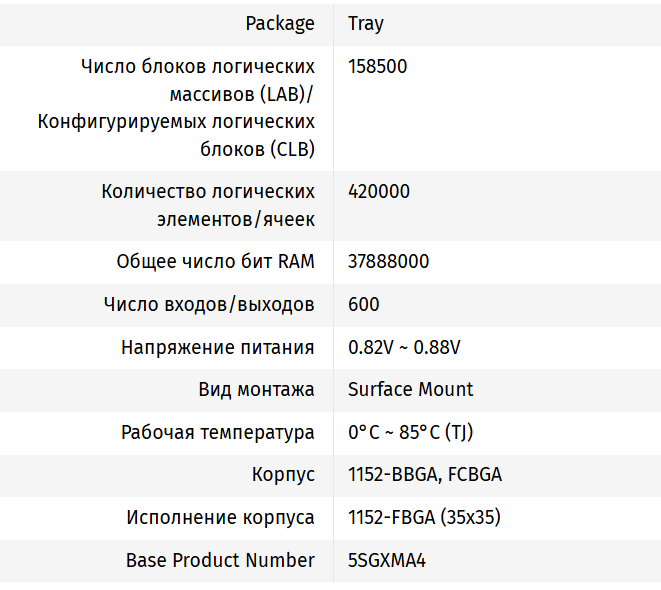Image resolution: width=661 pixels, height=590 pixels.
Task: Click the "Package" label cell
Action: 280,23
